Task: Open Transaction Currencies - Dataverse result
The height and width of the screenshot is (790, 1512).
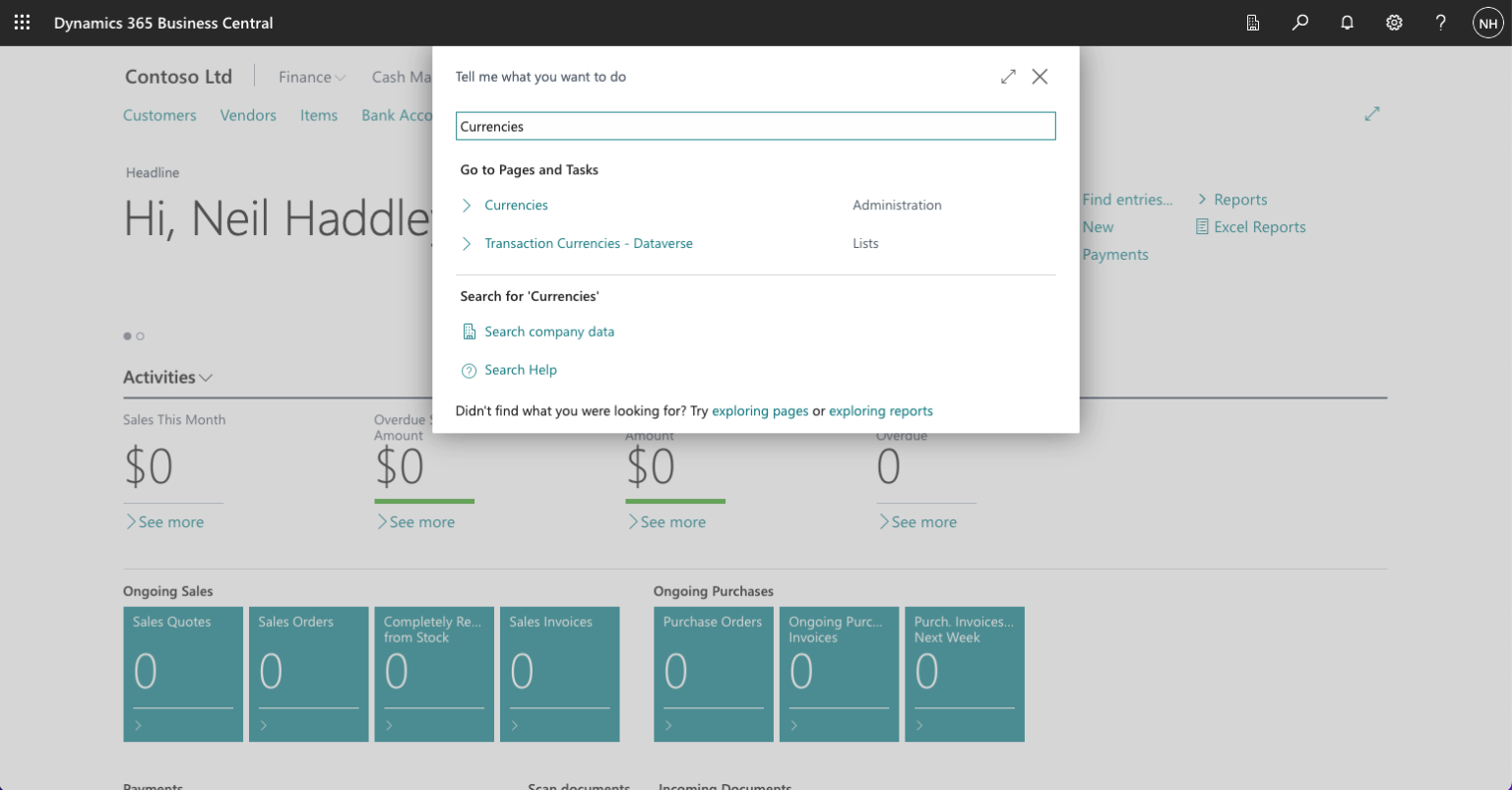Action: pyautogui.click(x=589, y=243)
